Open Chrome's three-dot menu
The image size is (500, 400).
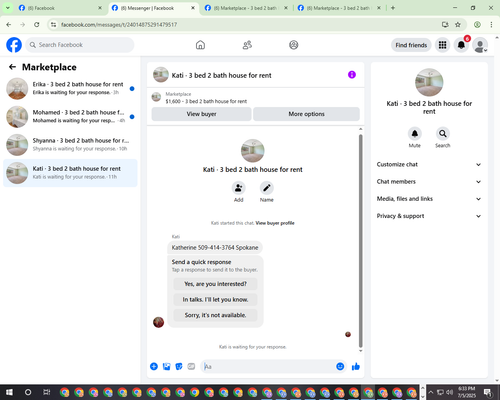coord(491,24)
